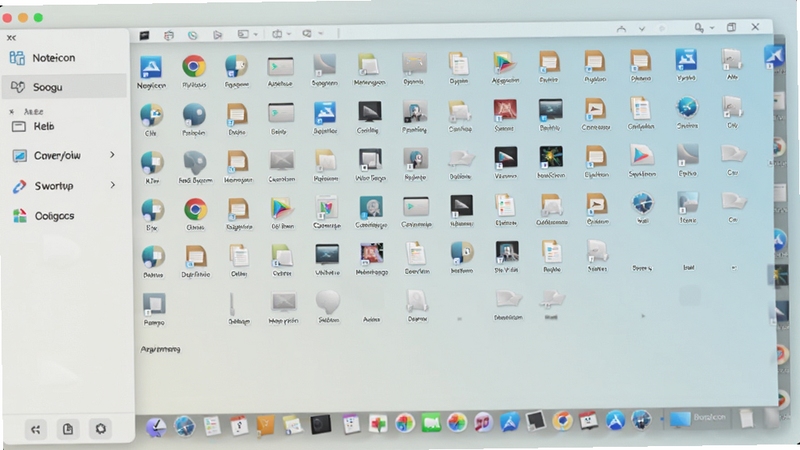Select the Sooqu sidebar entry

[x=64, y=87]
